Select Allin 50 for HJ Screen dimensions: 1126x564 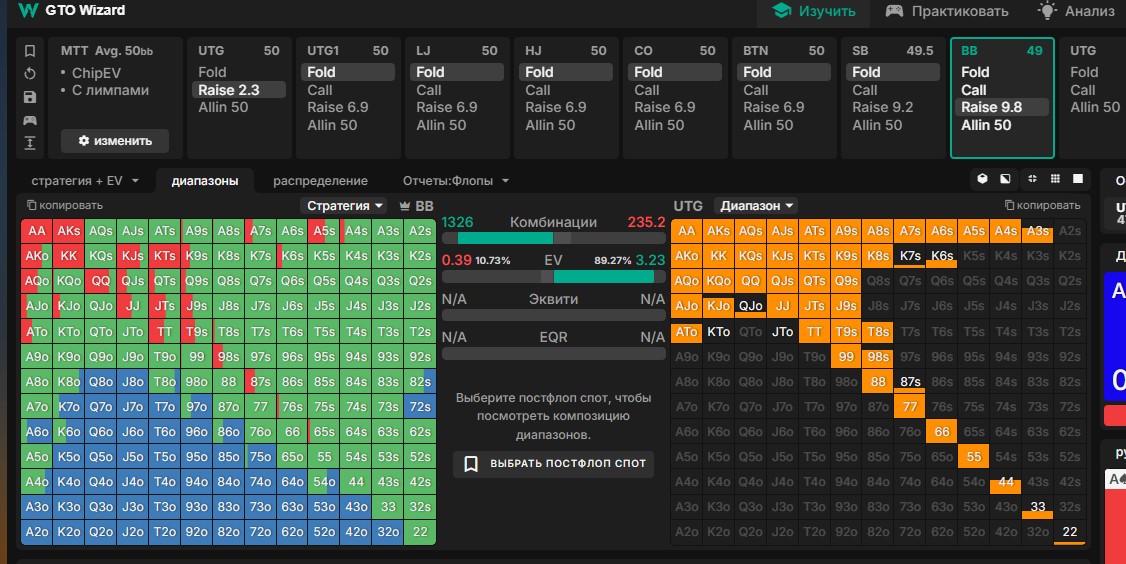click(x=550, y=125)
